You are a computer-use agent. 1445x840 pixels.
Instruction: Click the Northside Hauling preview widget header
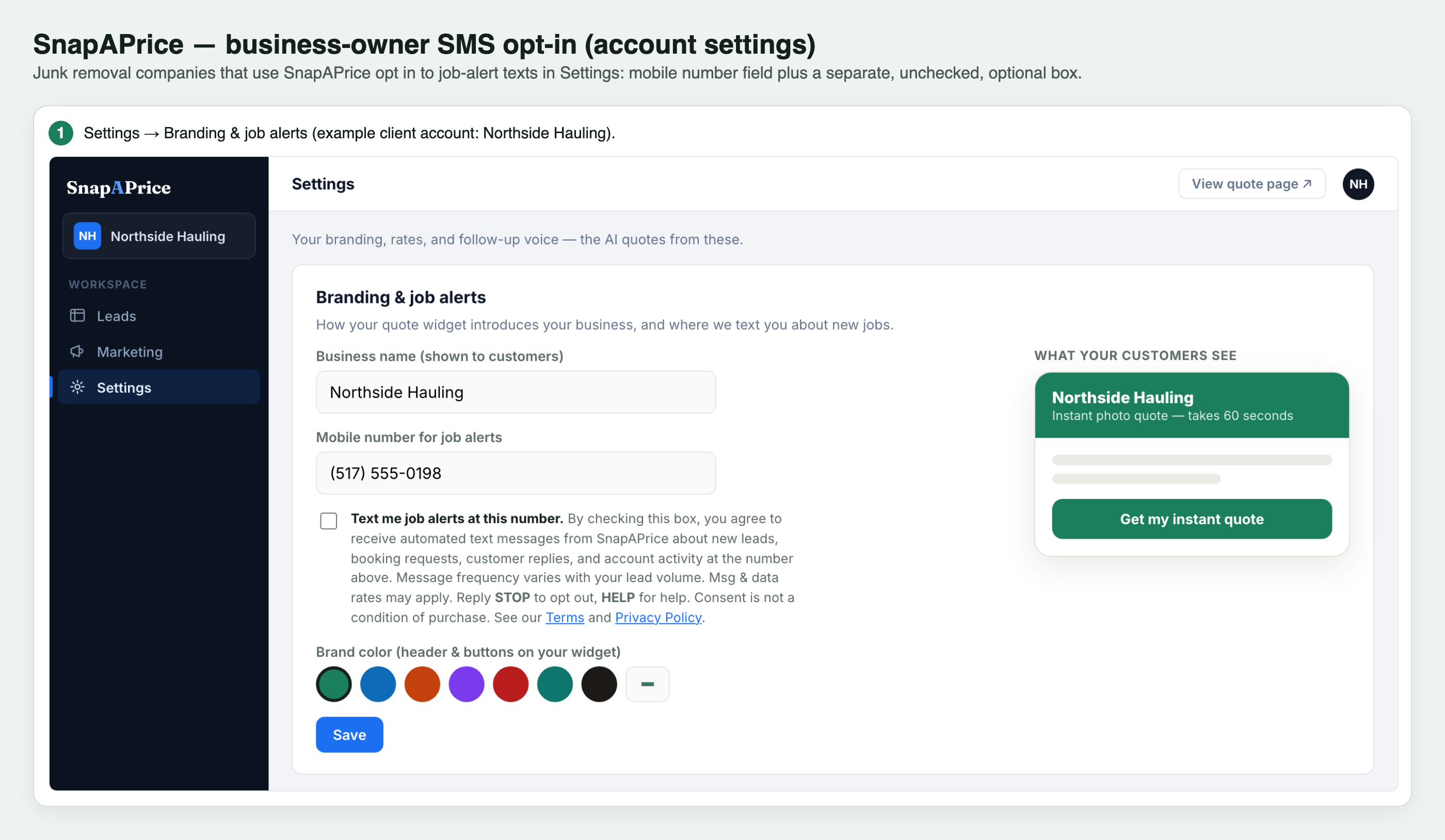pyautogui.click(x=1192, y=406)
